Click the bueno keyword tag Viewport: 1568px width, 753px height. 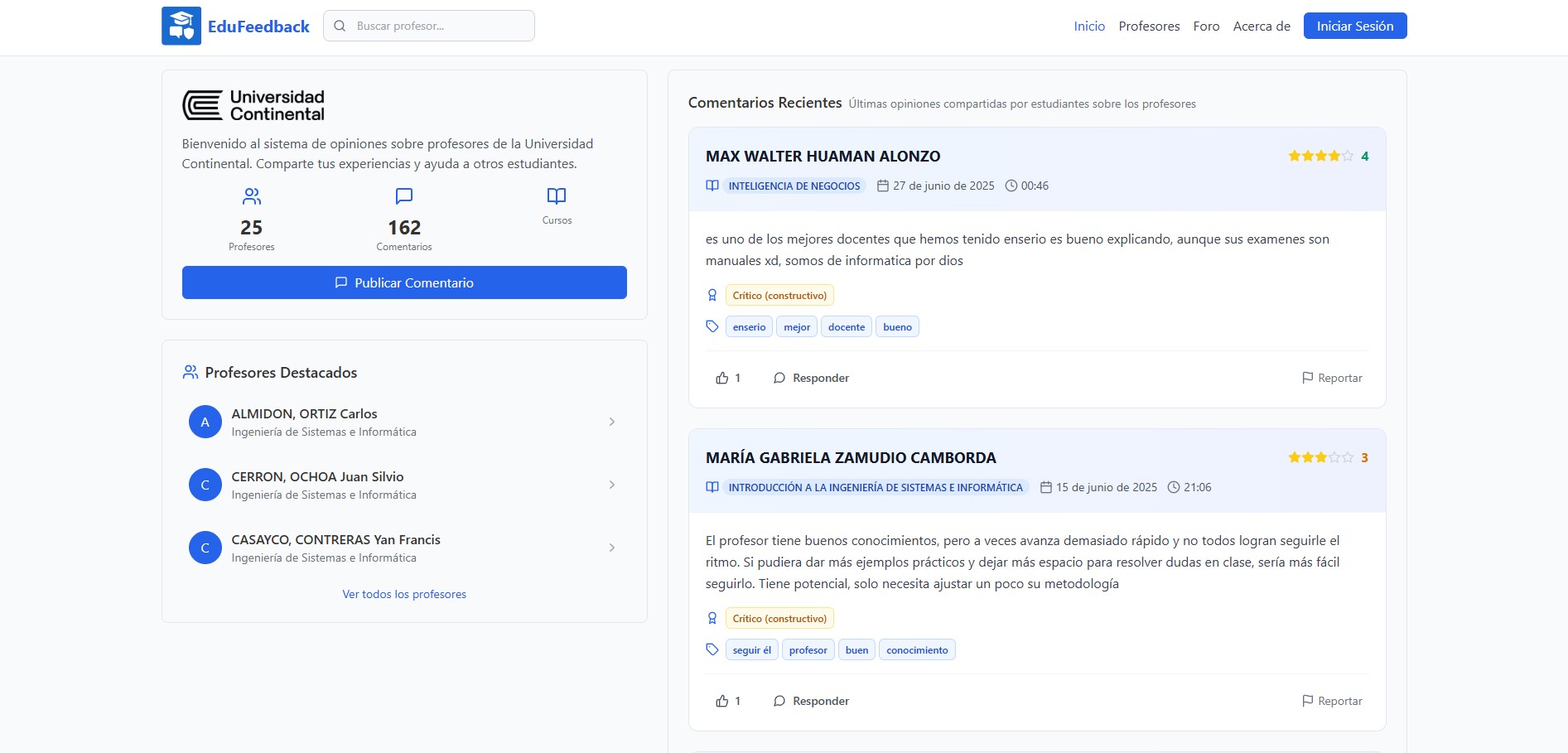(897, 326)
